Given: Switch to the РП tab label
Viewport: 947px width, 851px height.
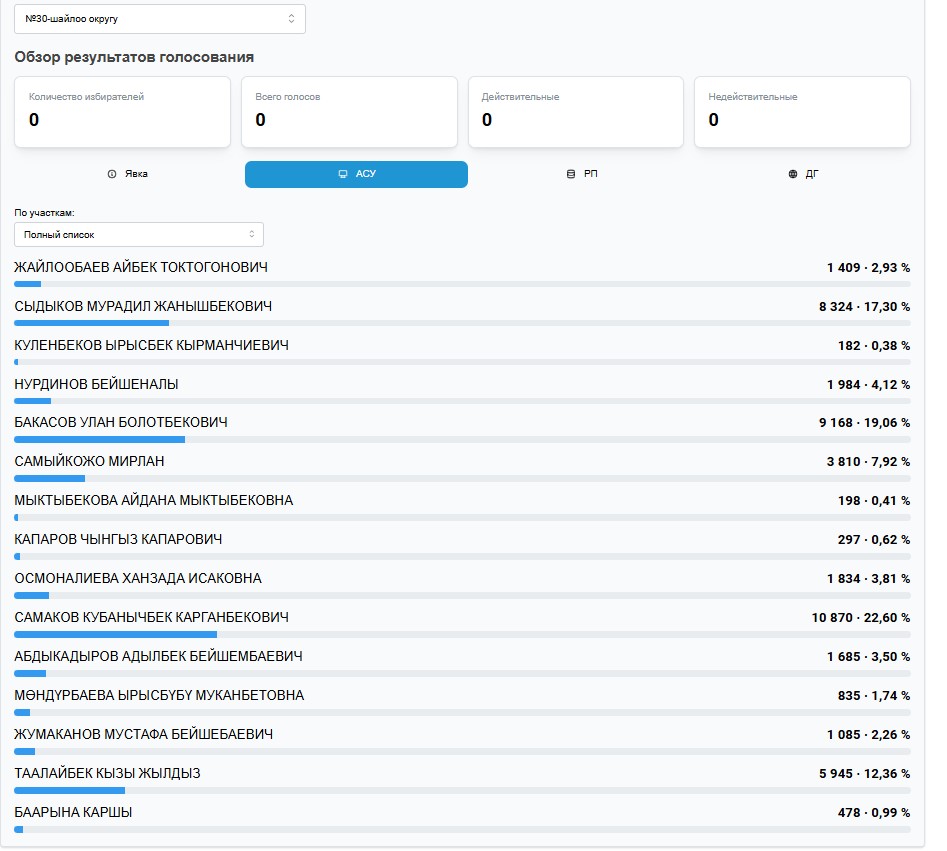Looking at the screenshot, I should click(591, 174).
